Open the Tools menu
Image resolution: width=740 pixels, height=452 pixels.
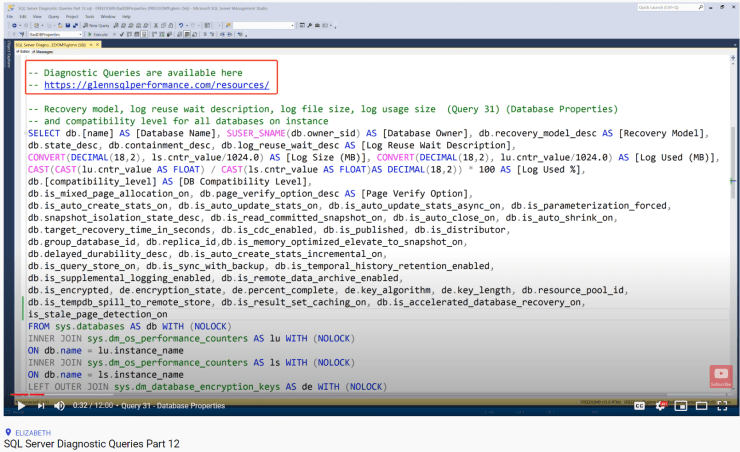(x=90, y=17)
